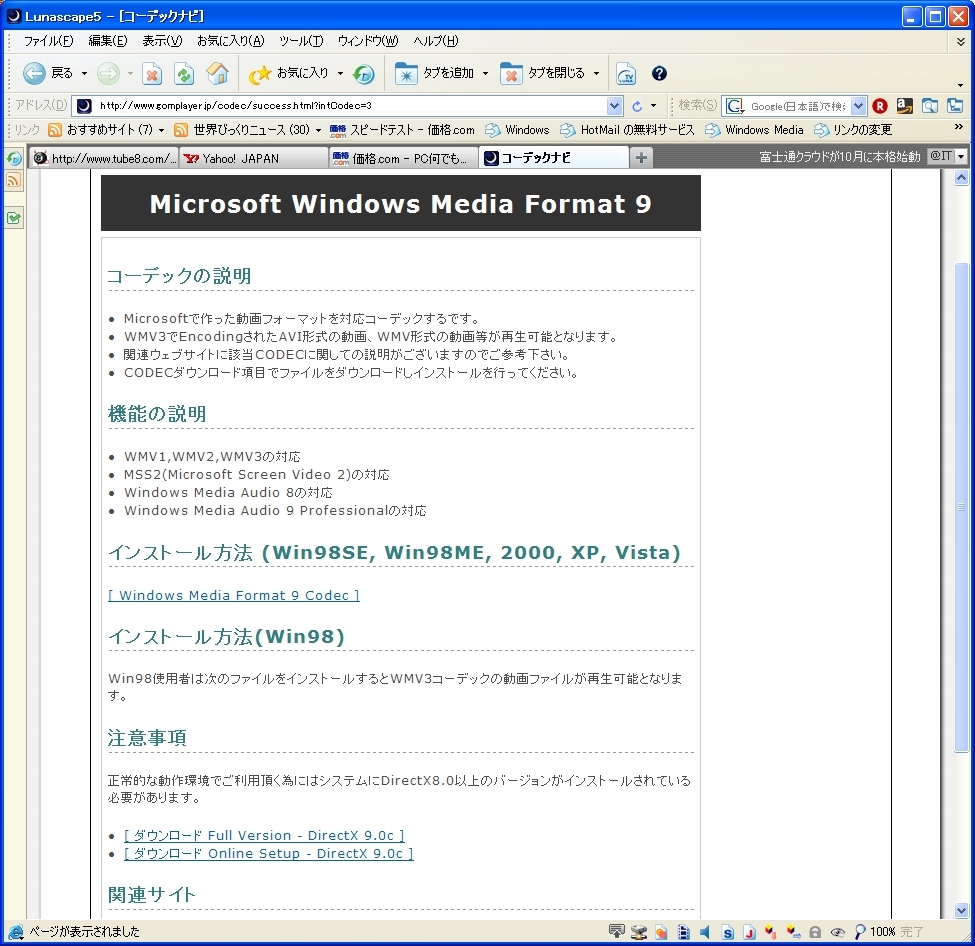Expand the 世界びっくりニュース (30) dropdown
The height and width of the screenshot is (946, 975).
[318, 131]
